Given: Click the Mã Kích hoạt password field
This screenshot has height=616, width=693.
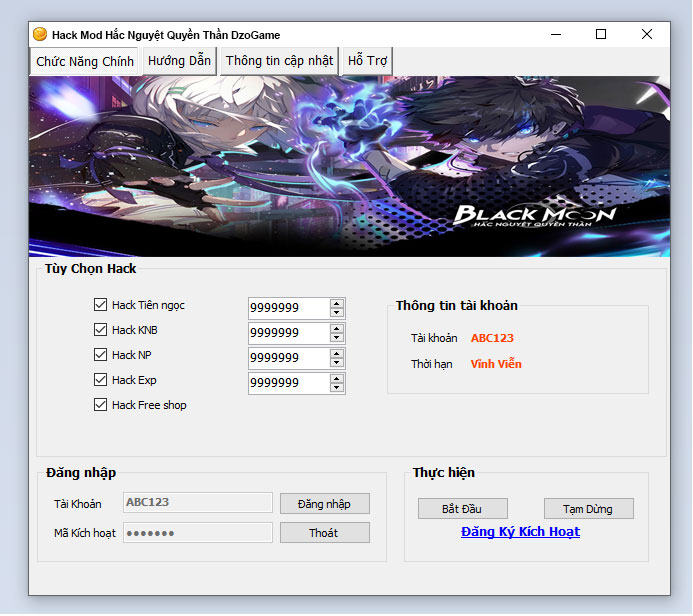Looking at the screenshot, I should point(198,533).
